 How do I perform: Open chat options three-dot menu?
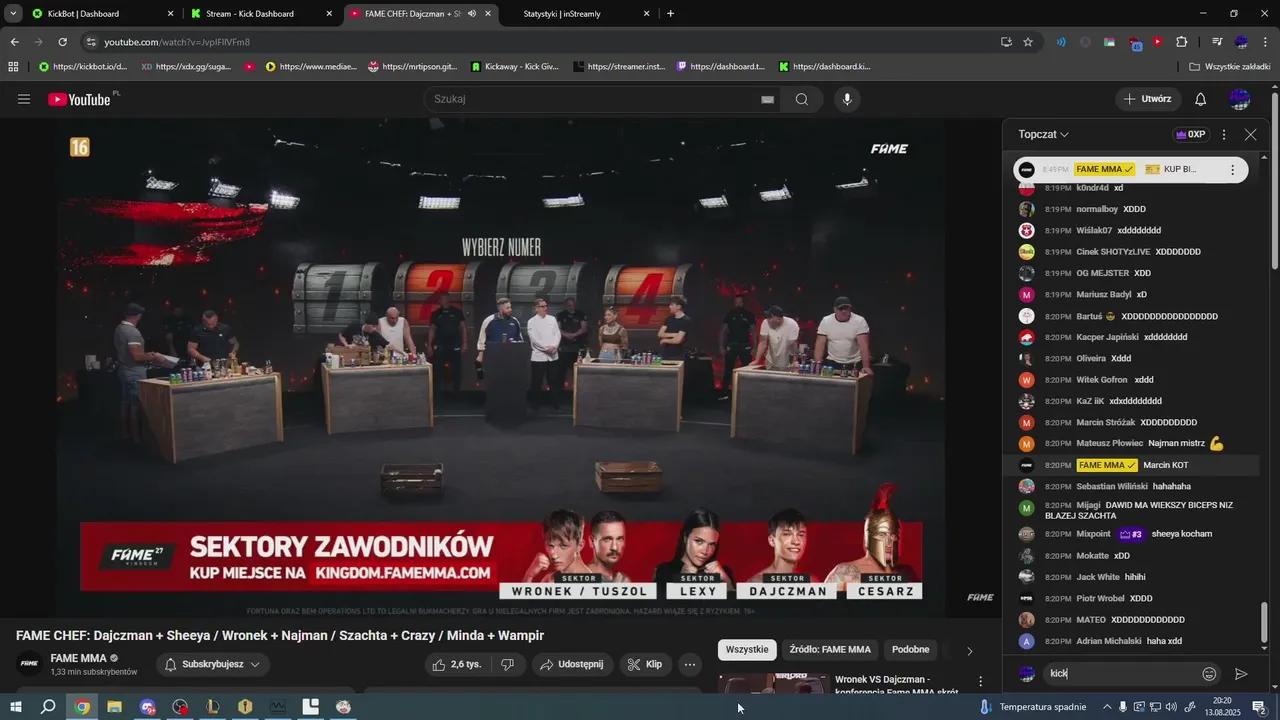[x=1224, y=134]
